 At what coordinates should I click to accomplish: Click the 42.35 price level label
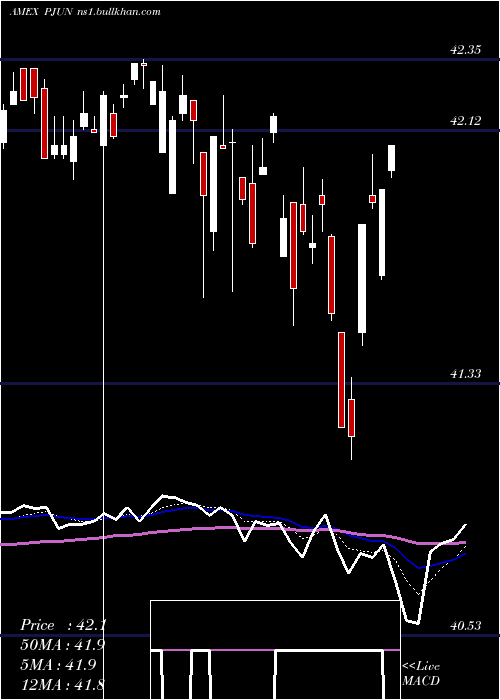pos(465,50)
